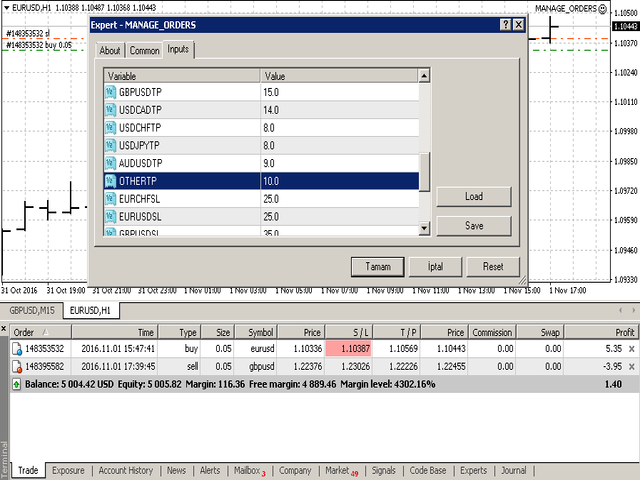Image resolution: width=640 pixels, height=480 pixels.
Task: Click scroll up arrow in inputs list
Action: pyautogui.click(x=424, y=76)
